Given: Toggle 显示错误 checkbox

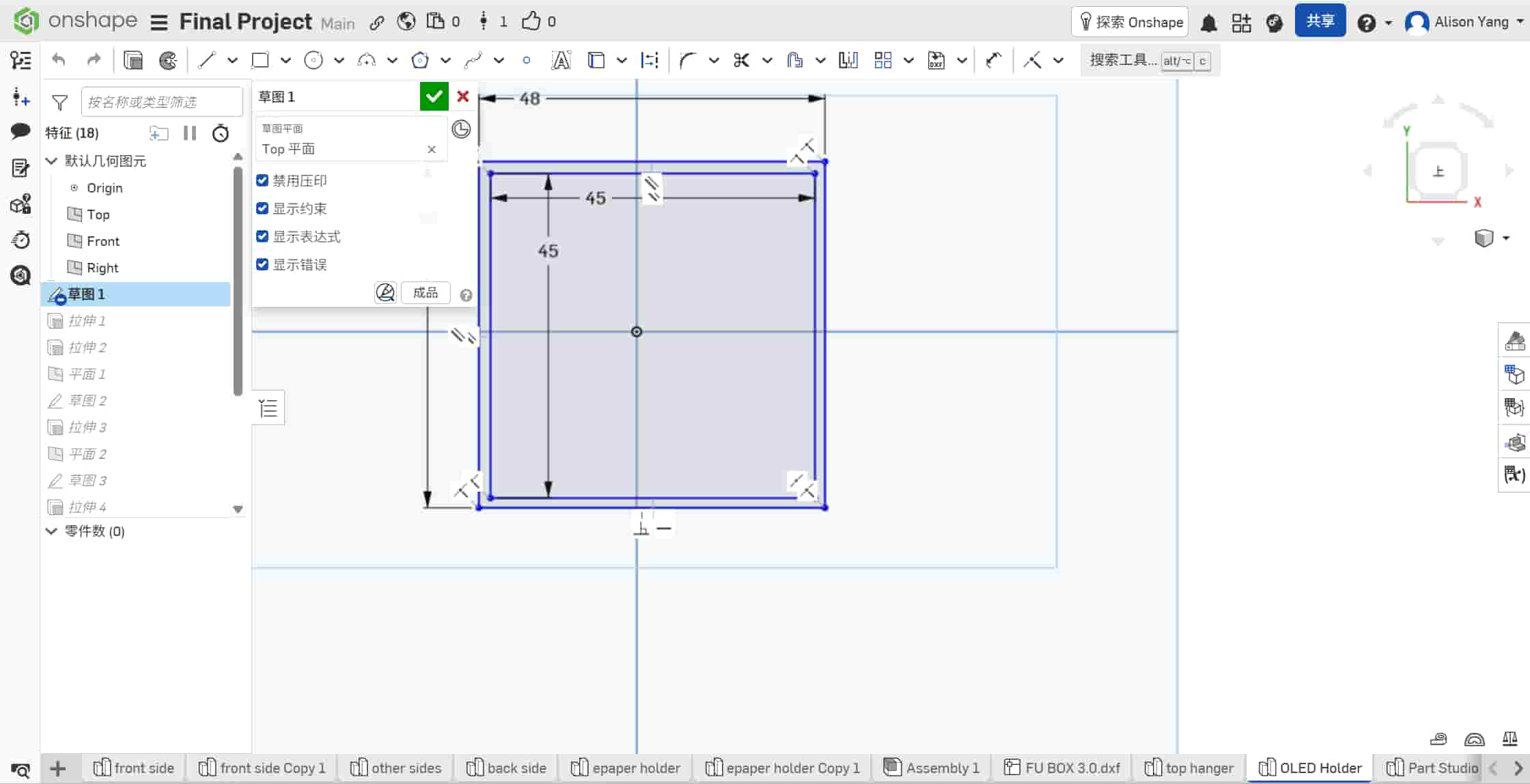Looking at the screenshot, I should 262,264.
